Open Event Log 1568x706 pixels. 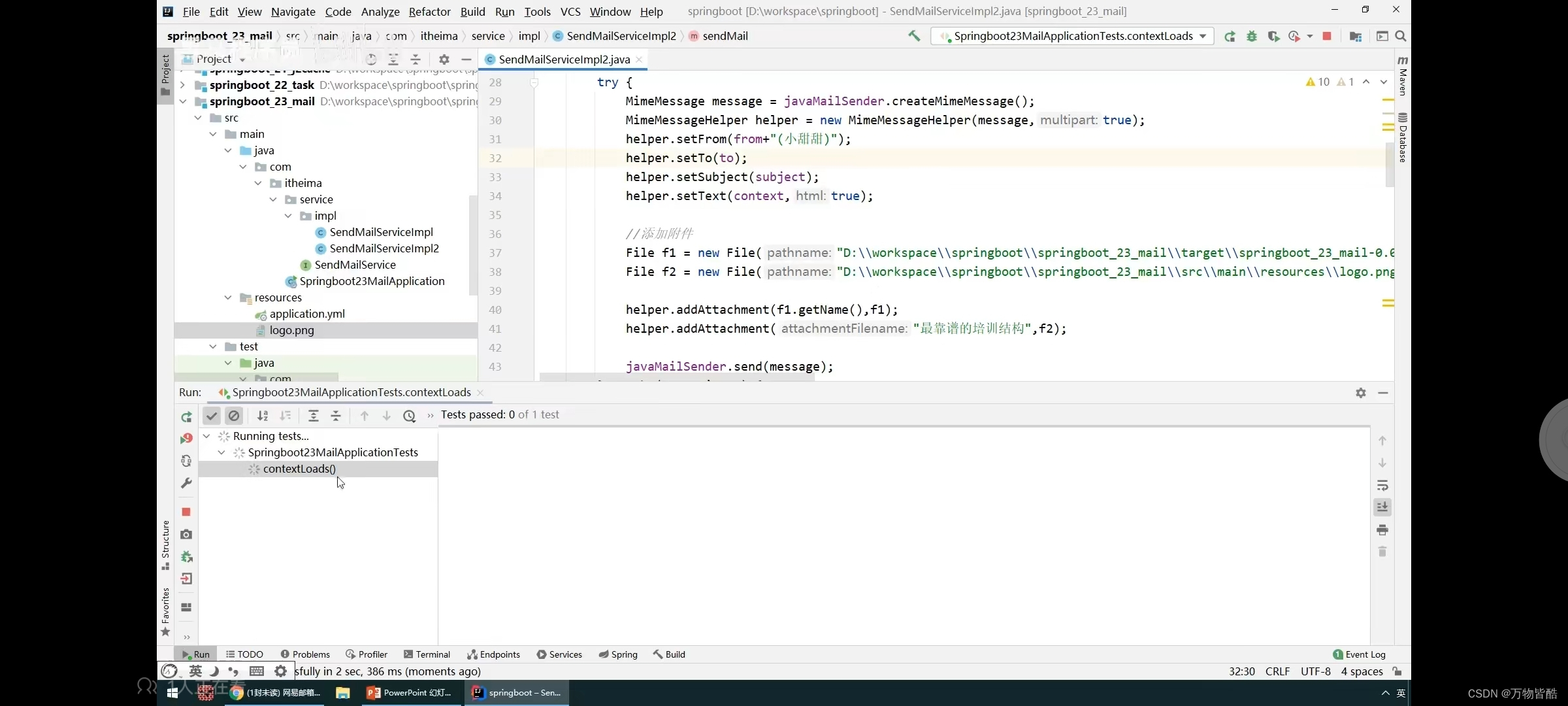(x=1360, y=654)
